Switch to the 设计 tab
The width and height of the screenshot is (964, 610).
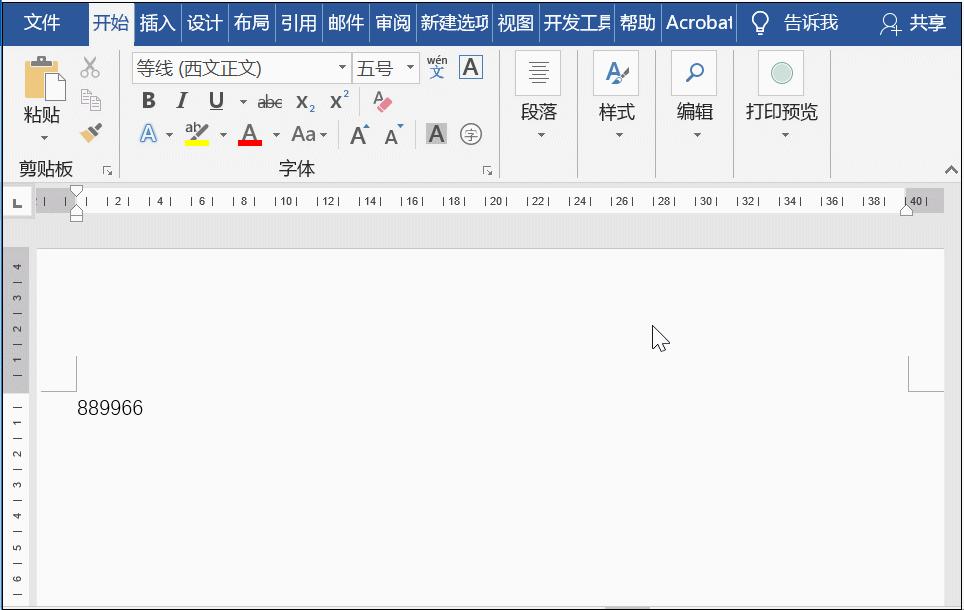[204, 22]
